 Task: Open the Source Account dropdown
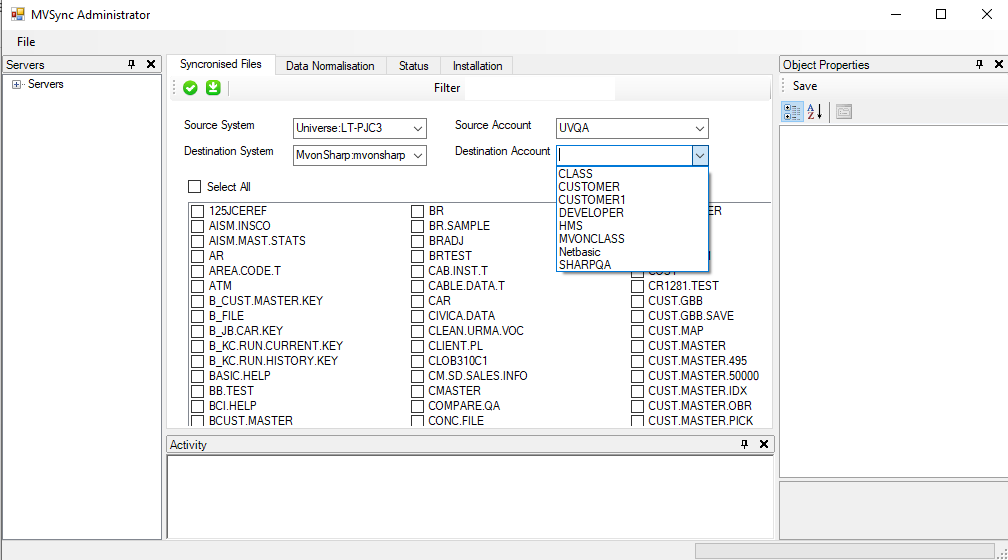tap(699, 129)
